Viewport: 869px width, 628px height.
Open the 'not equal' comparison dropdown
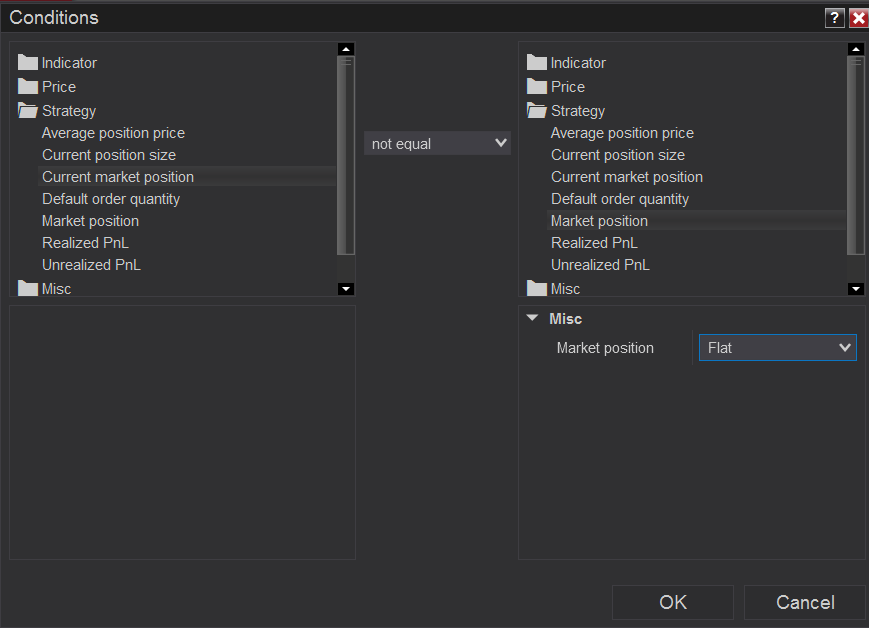click(x=437, y=144)
